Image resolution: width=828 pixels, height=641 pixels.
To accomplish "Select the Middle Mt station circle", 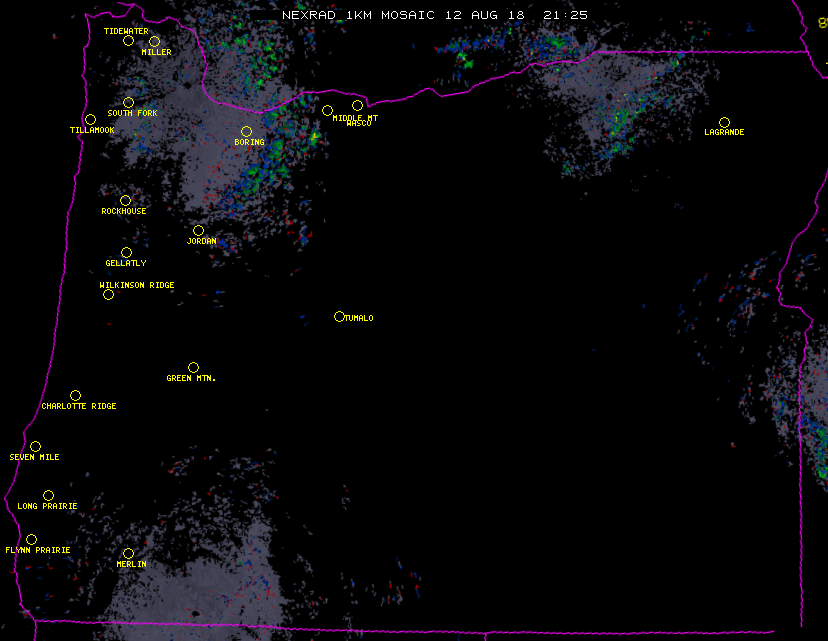I will click(327, 111).
